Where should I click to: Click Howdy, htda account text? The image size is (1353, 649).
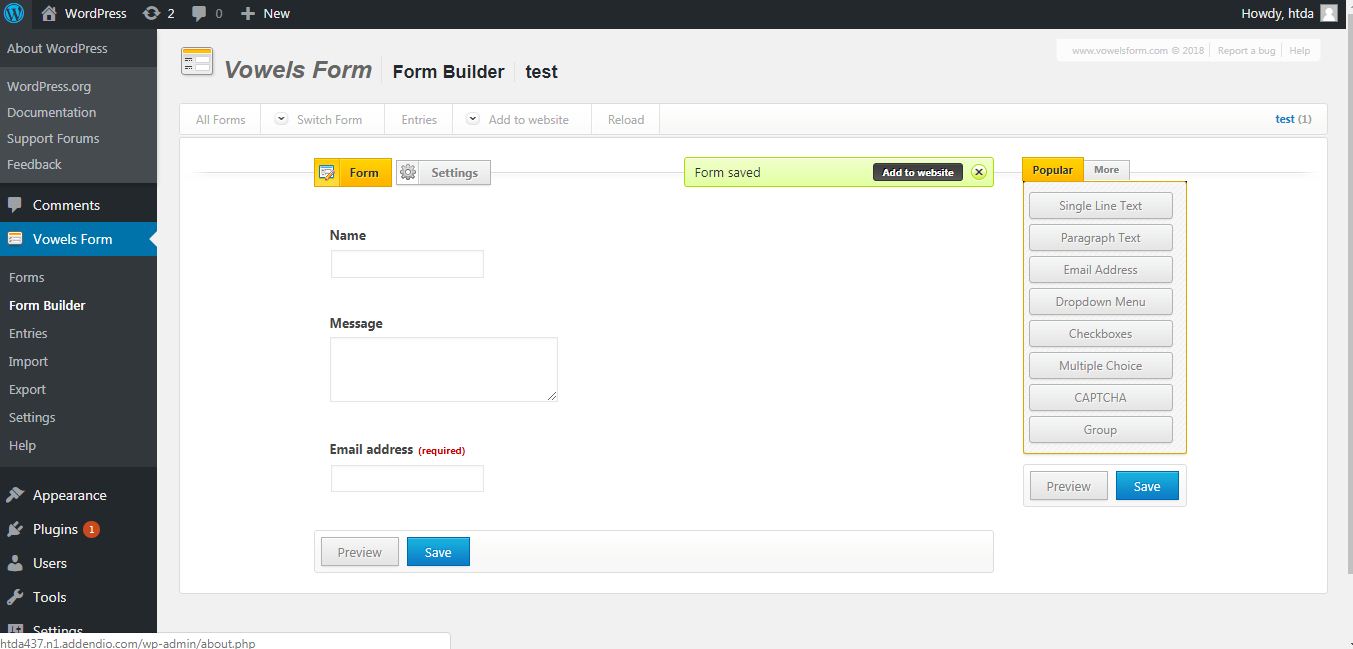pos(1276,13)
